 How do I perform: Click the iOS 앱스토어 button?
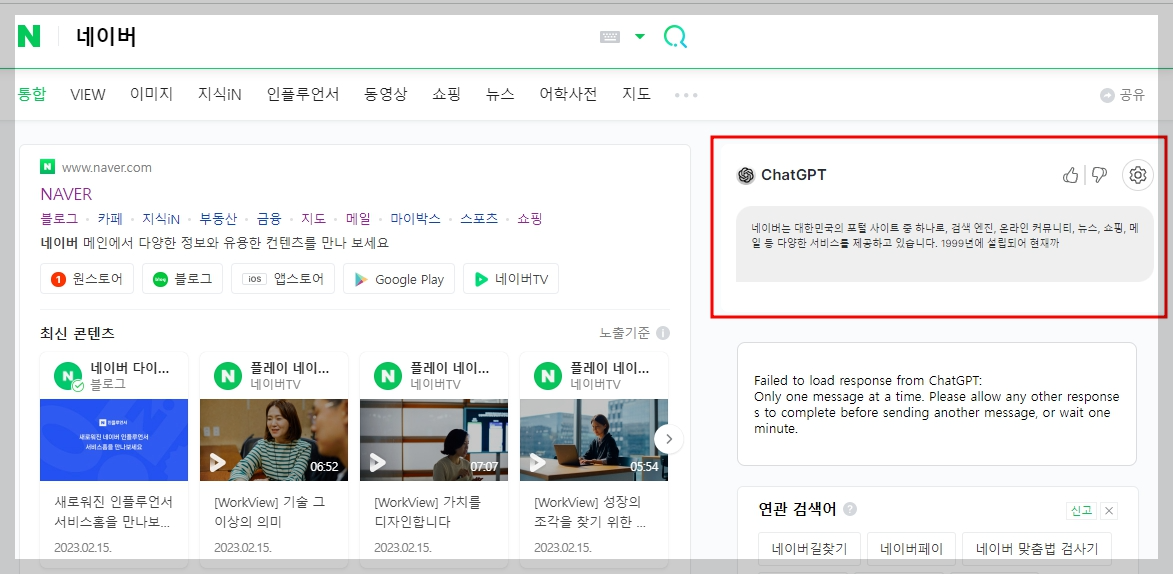point(283,279)
